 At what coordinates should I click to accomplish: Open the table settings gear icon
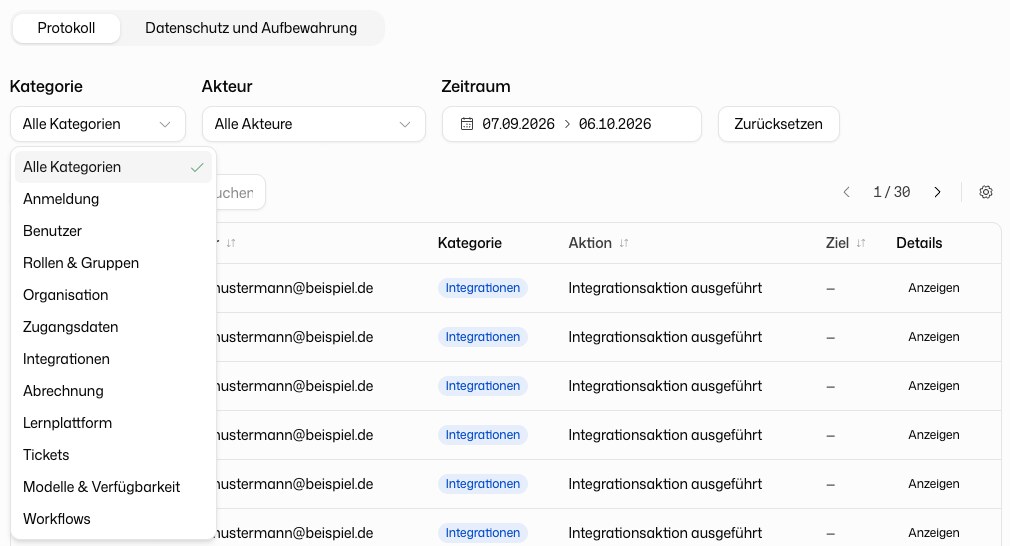tap(986, 192)
